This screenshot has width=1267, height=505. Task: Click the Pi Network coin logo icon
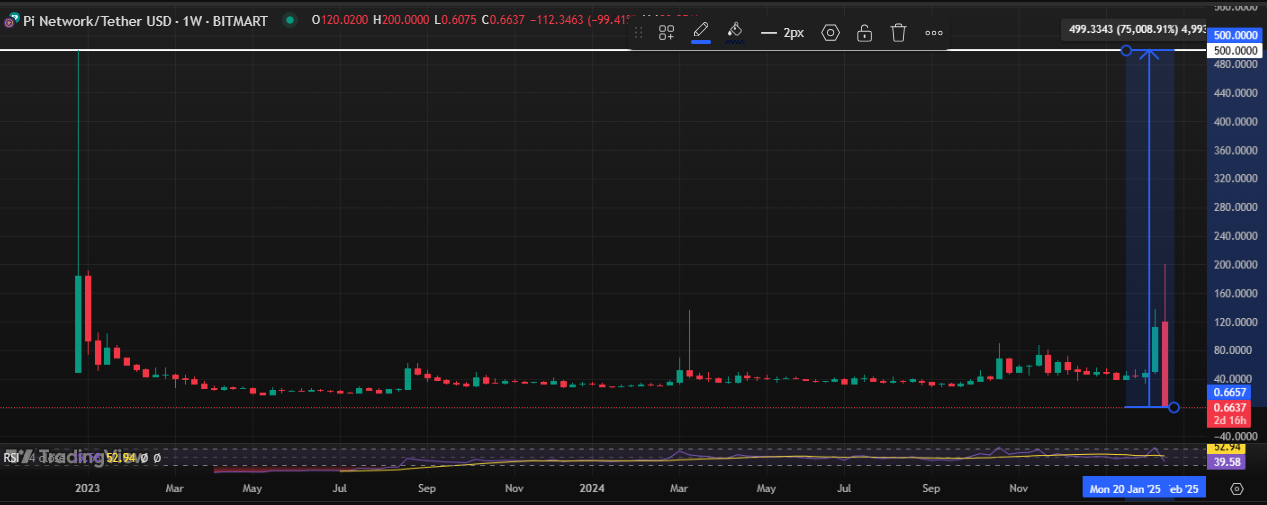point(9,21)
